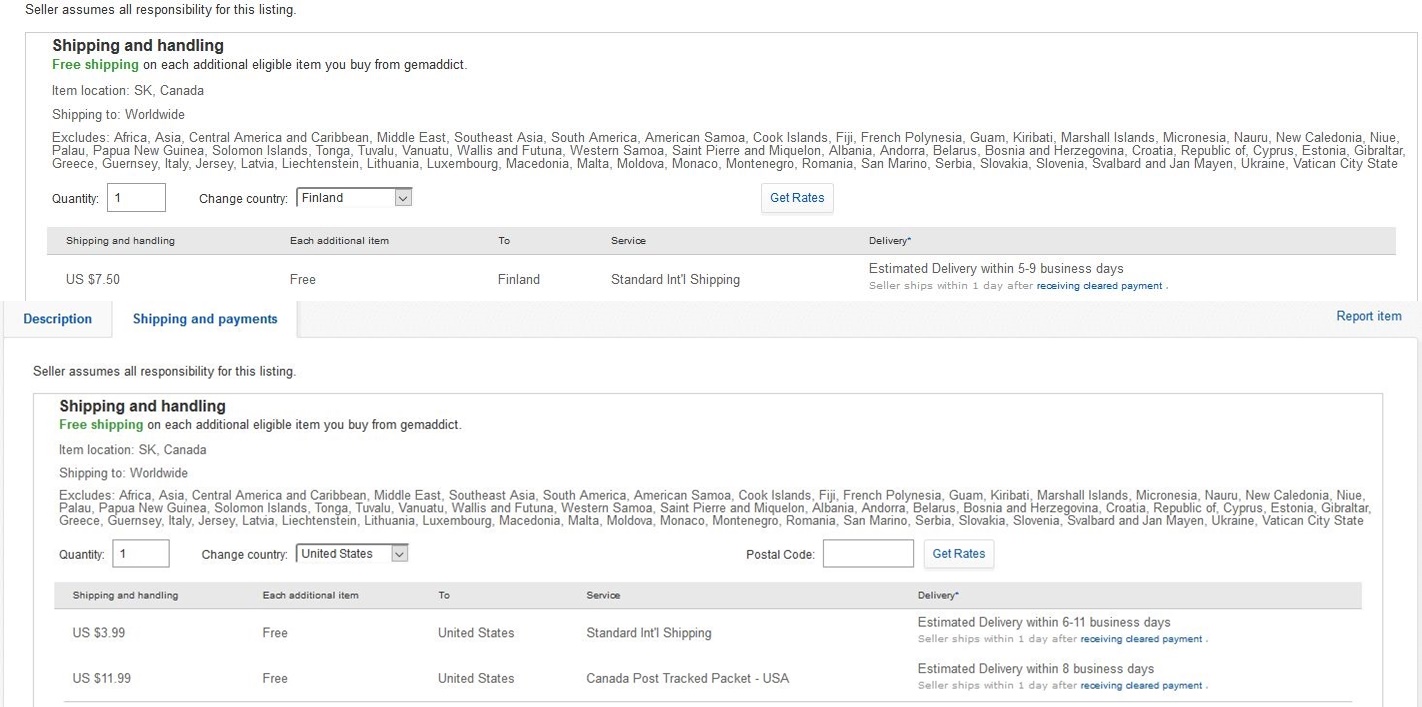Switch to the Description tab

(x=57, y=319)
